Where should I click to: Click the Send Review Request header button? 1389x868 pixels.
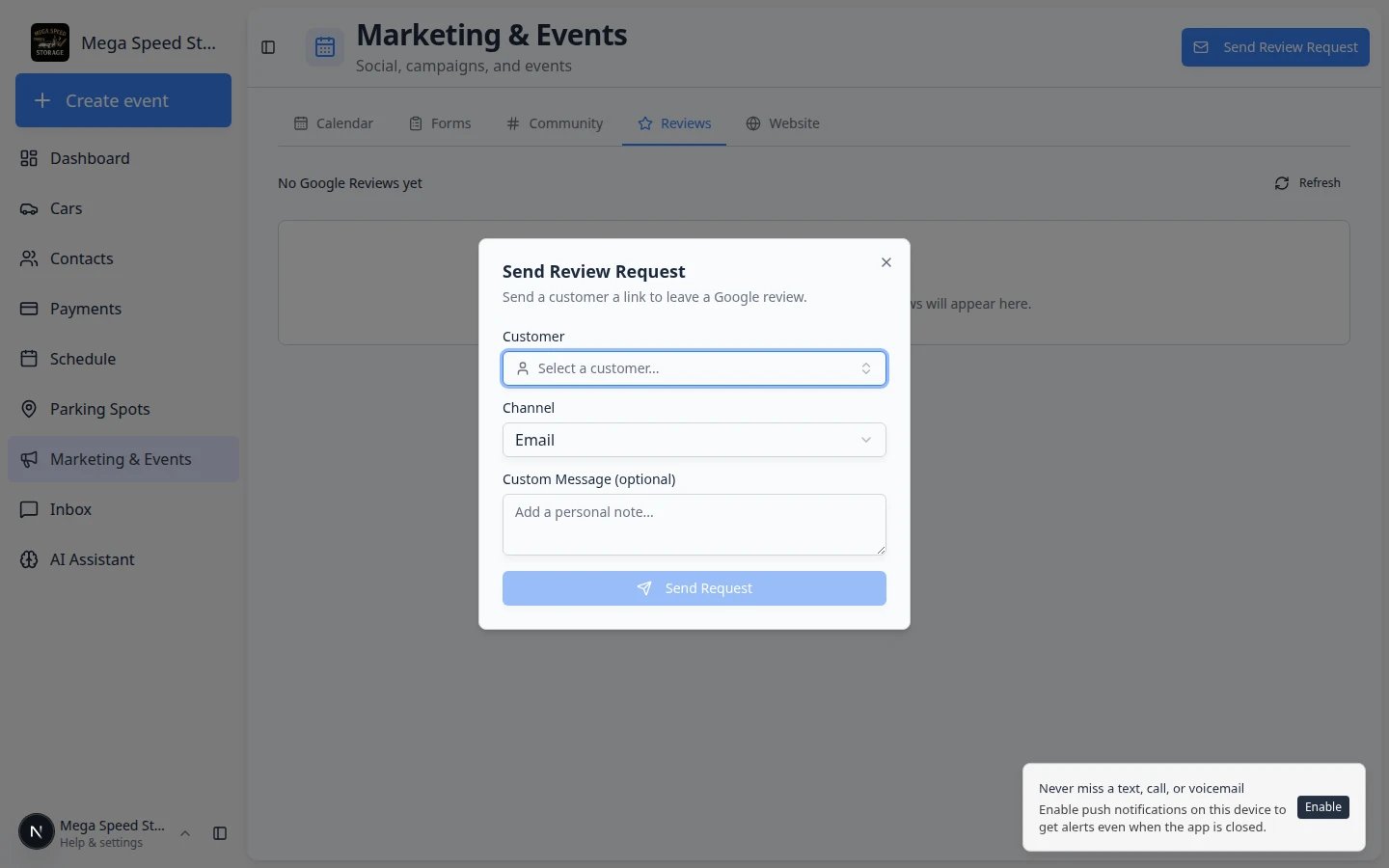tap(1275, 47)
